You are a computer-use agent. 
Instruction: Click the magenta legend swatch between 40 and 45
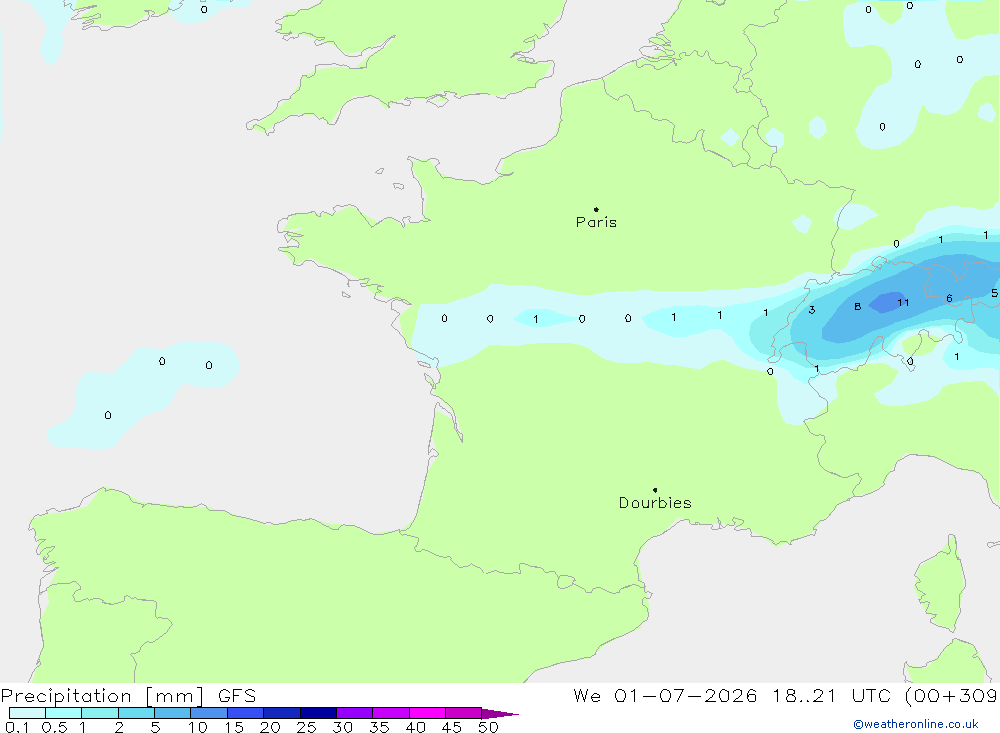click(427, 713)
